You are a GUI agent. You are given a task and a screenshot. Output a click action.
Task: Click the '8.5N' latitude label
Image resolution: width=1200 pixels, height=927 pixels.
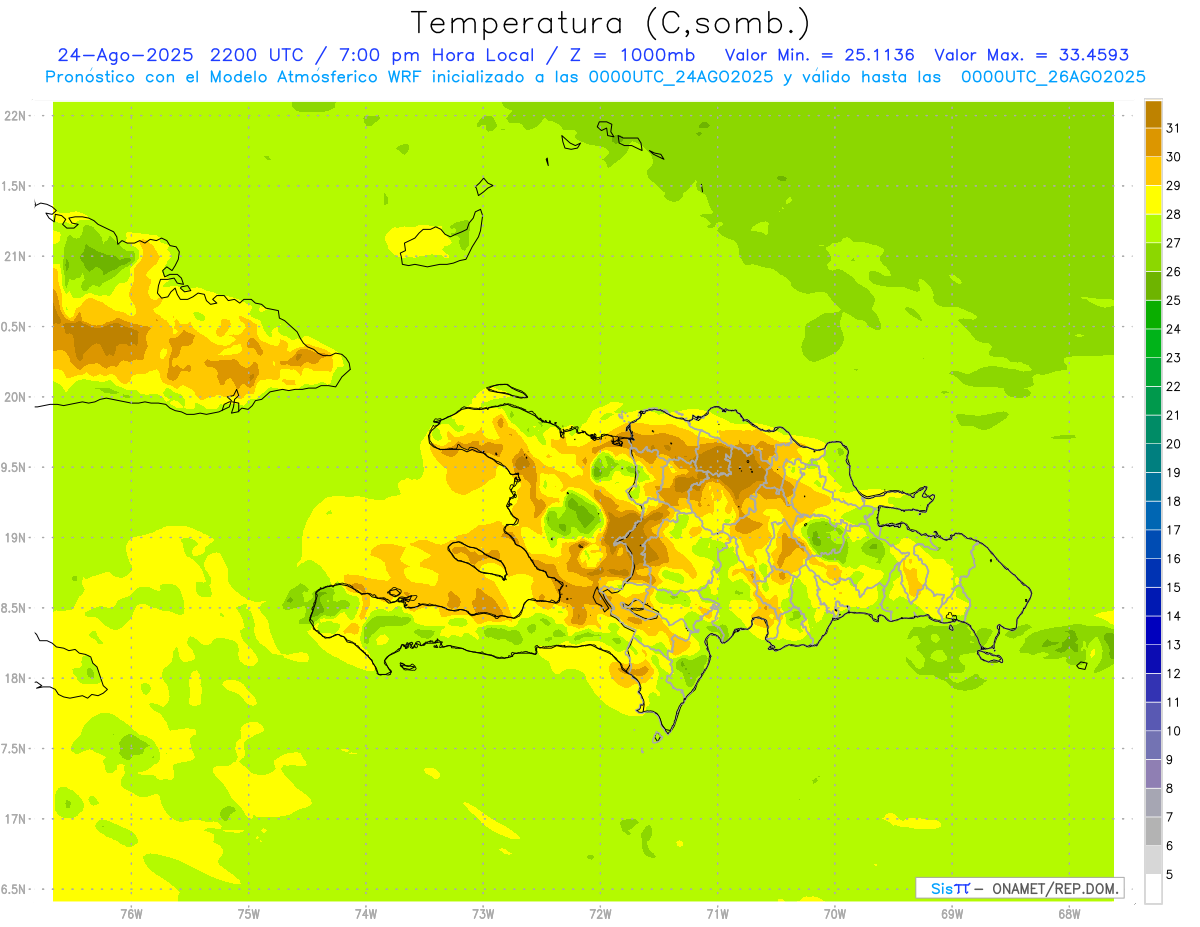[x=15, y=608]
